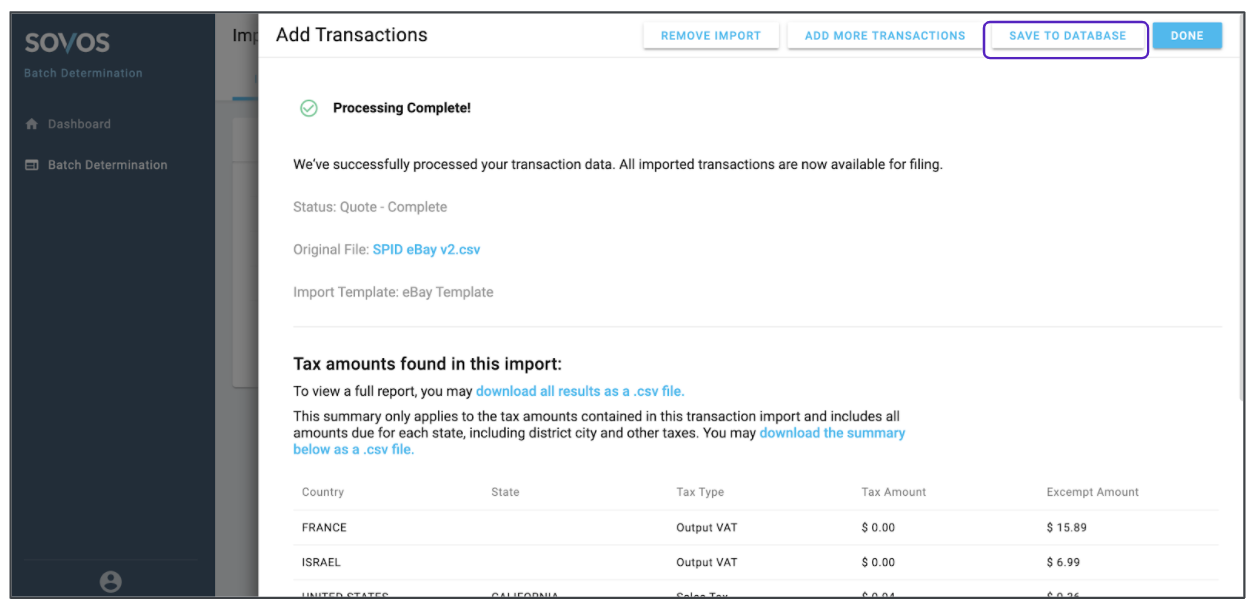Image resolution: width=1258 pixels, height=608 pixels.
Task: Select the FRANCE row in the table
Action: (x=324, y=527)
